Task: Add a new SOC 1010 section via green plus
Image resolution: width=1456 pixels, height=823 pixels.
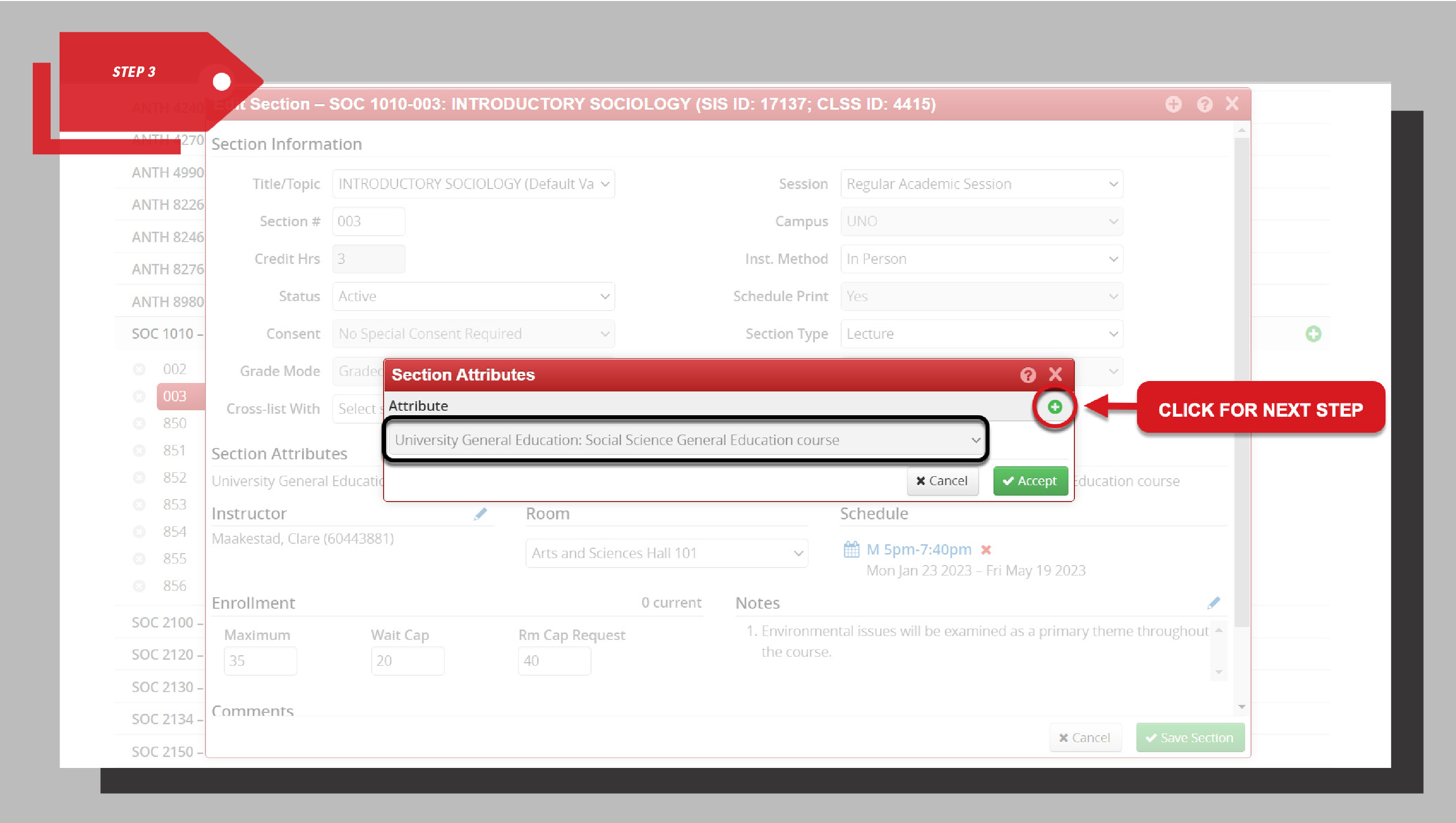Action: point(1314,334)
